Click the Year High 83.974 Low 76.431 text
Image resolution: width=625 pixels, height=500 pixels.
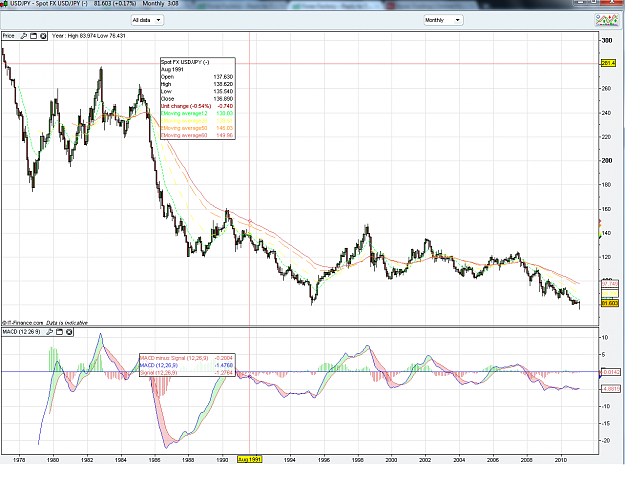(88, 36)
